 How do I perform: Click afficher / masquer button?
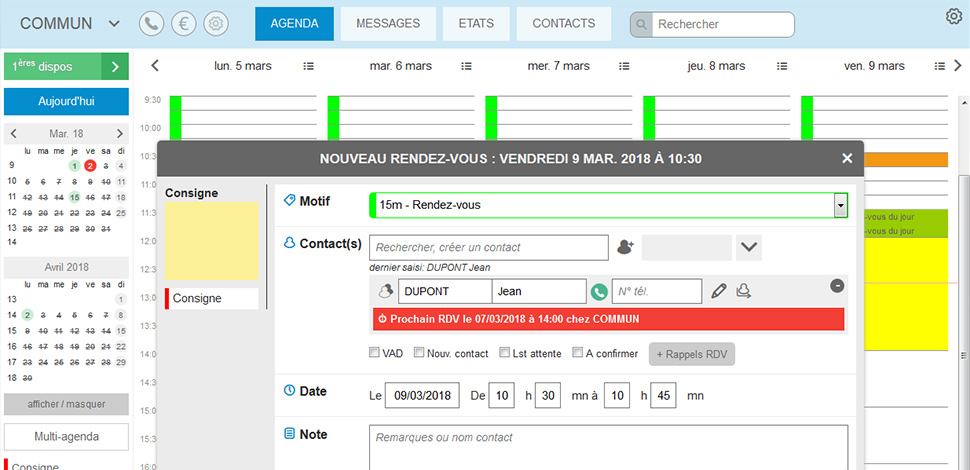tap(66, 404)
